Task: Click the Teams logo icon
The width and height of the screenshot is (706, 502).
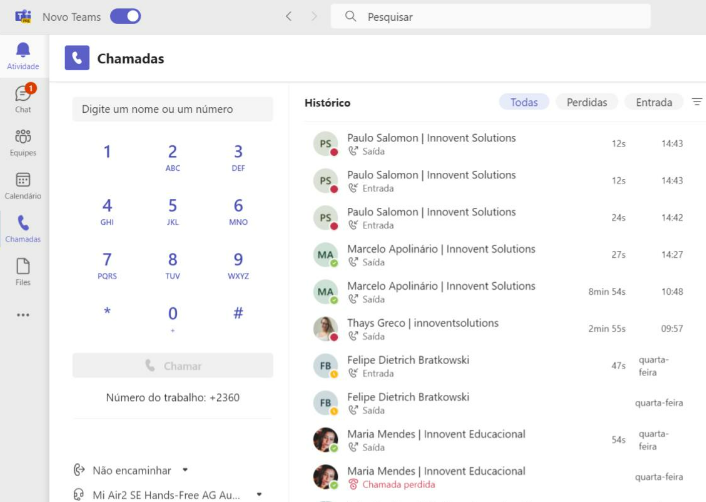Action: click(x=23, y=17)
